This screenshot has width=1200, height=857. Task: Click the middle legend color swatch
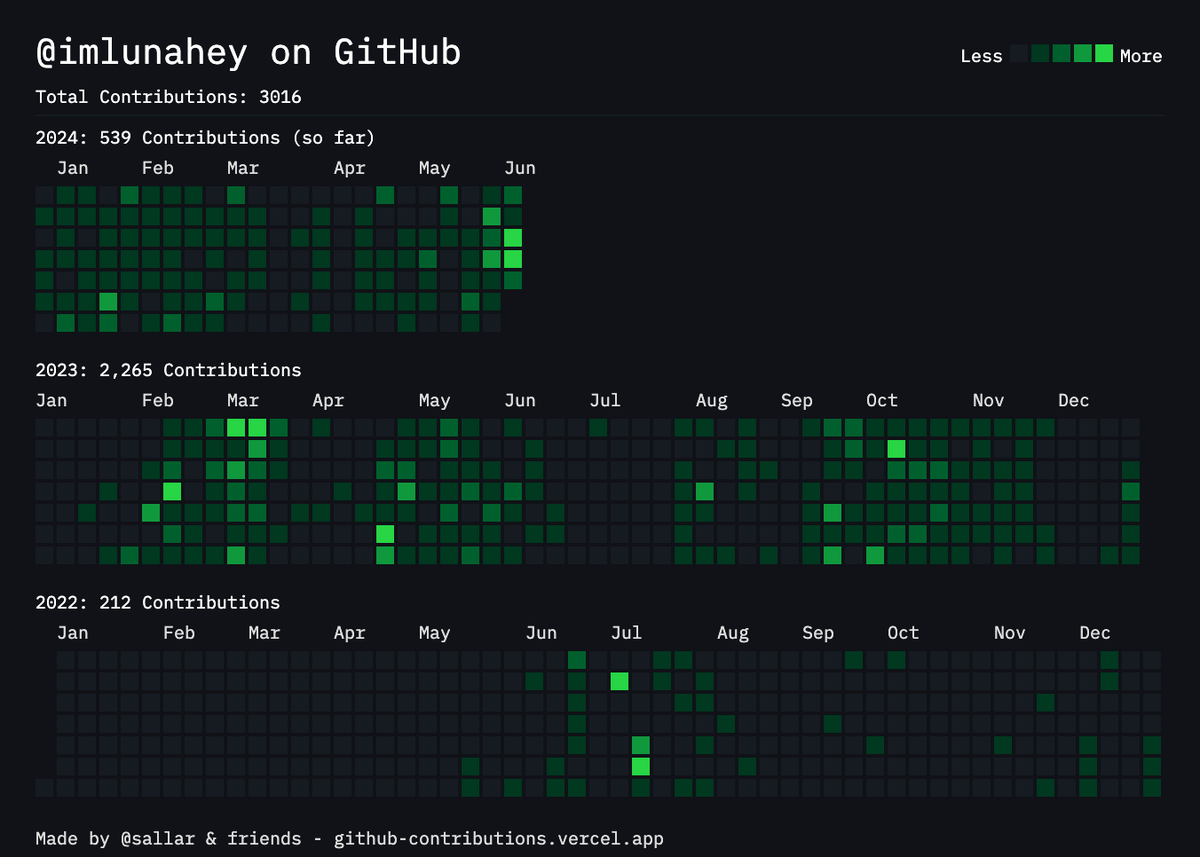[1061, 54]
